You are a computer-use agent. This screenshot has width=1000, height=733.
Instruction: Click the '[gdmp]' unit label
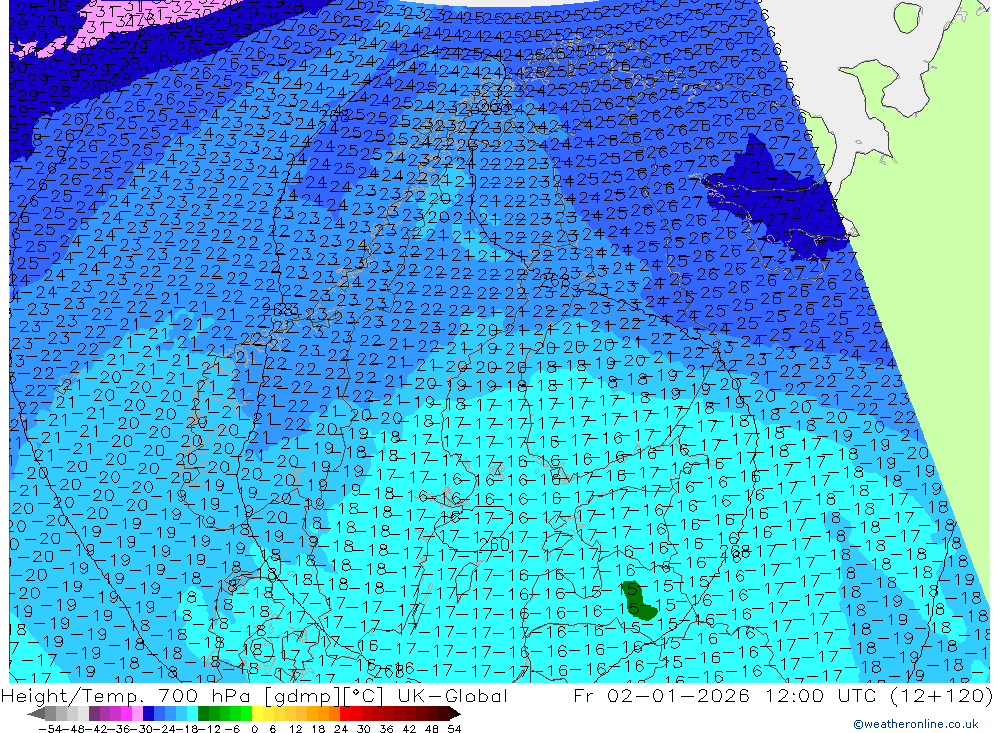coord(304,695)
